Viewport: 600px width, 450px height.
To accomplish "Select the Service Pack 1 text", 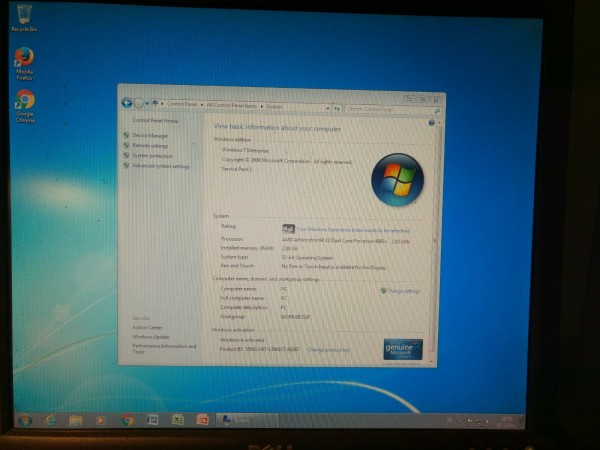I will pos(236,169).
